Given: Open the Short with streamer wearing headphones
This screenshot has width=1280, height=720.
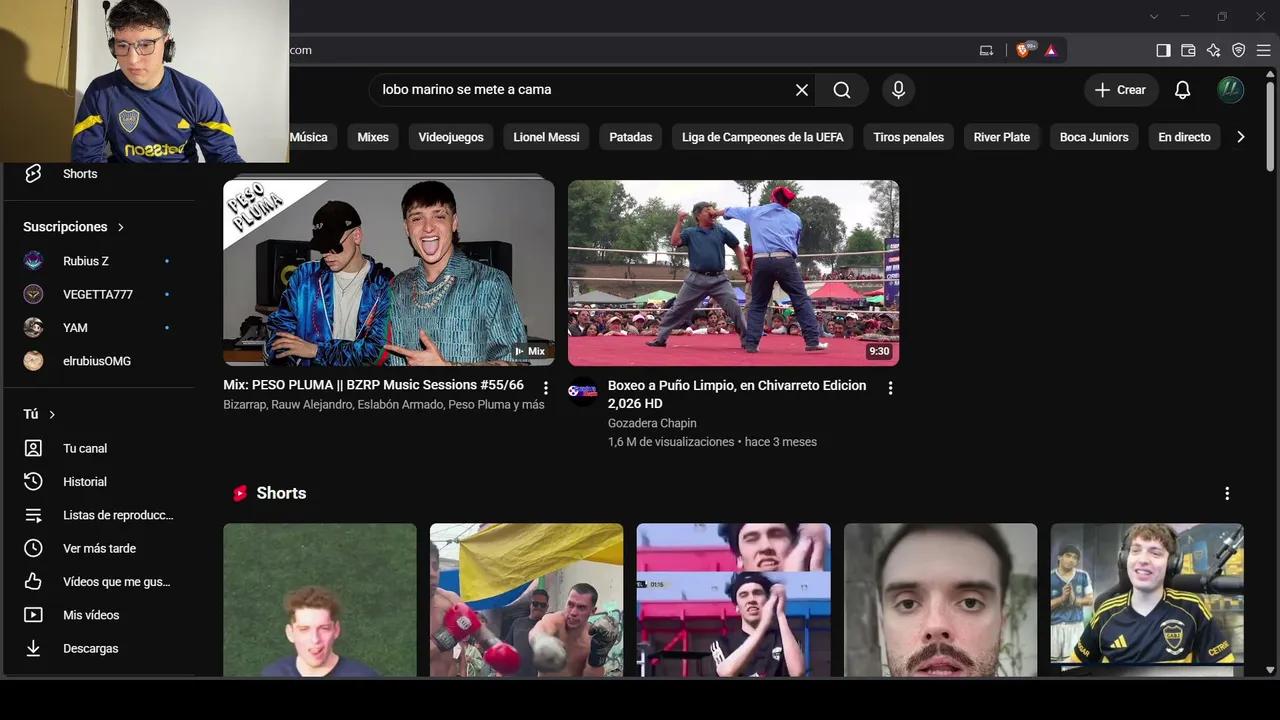Looking at the screenshot, I should [1147, 600].
